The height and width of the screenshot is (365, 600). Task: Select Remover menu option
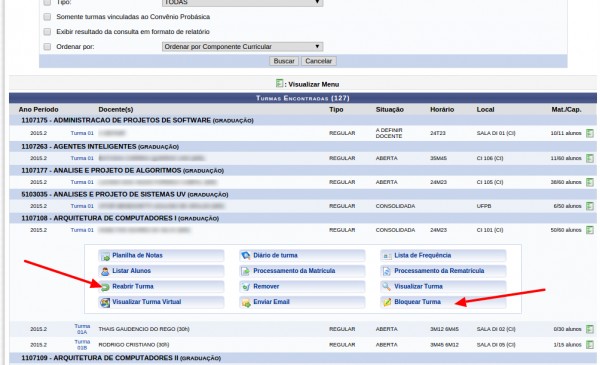[x=302, y=286]
